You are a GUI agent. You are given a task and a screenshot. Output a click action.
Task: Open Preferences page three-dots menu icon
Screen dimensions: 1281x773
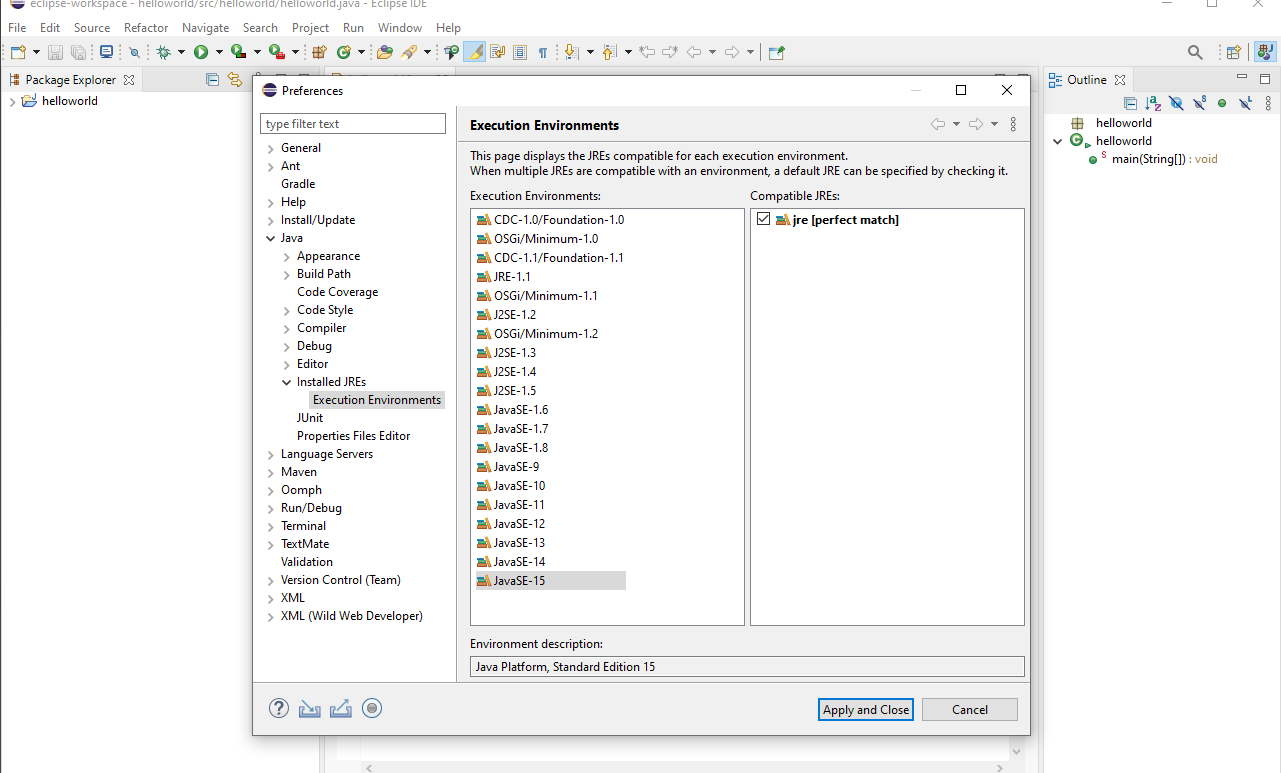(1013, 124)
